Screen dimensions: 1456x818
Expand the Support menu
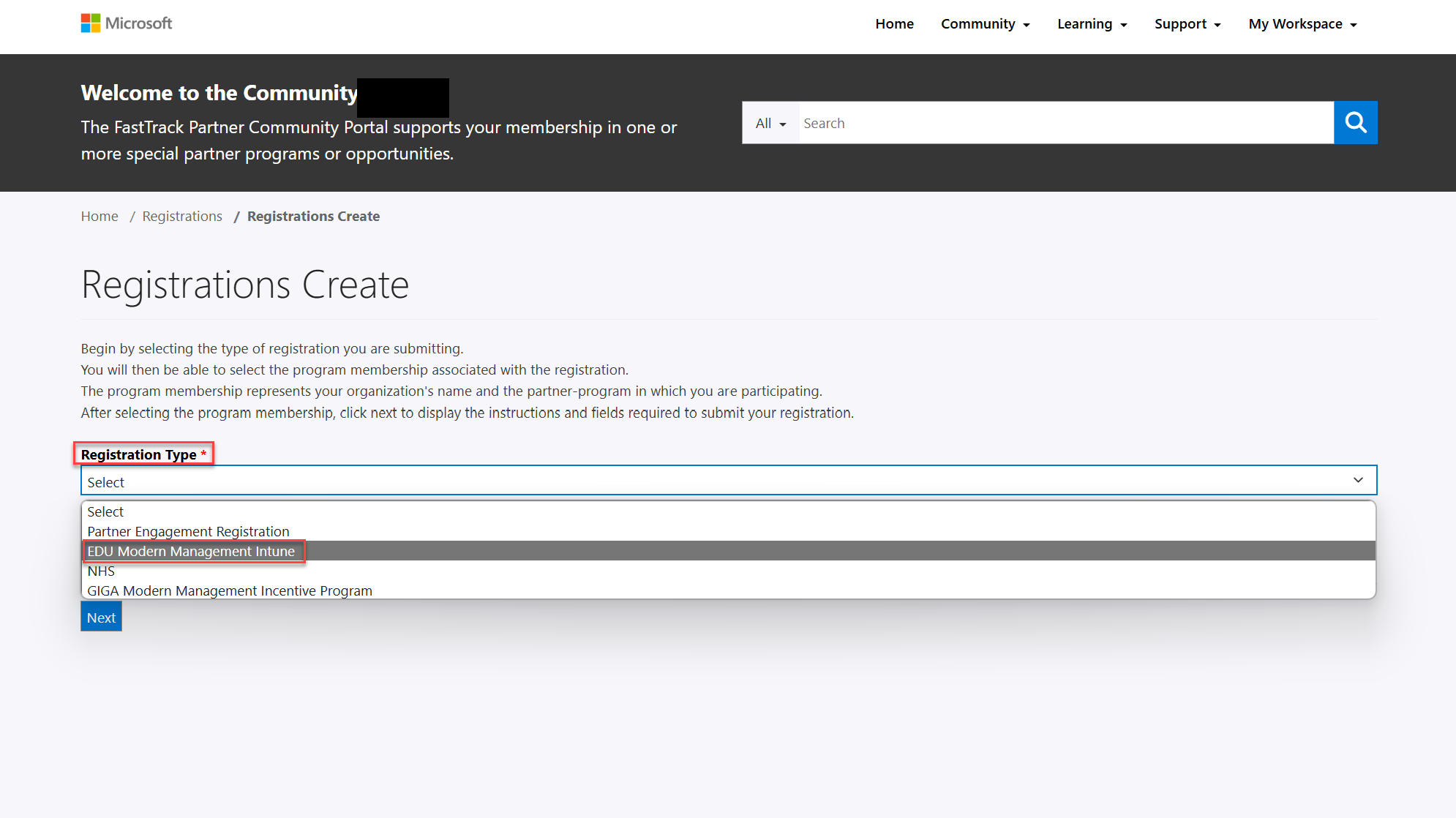pos(1187,24)
